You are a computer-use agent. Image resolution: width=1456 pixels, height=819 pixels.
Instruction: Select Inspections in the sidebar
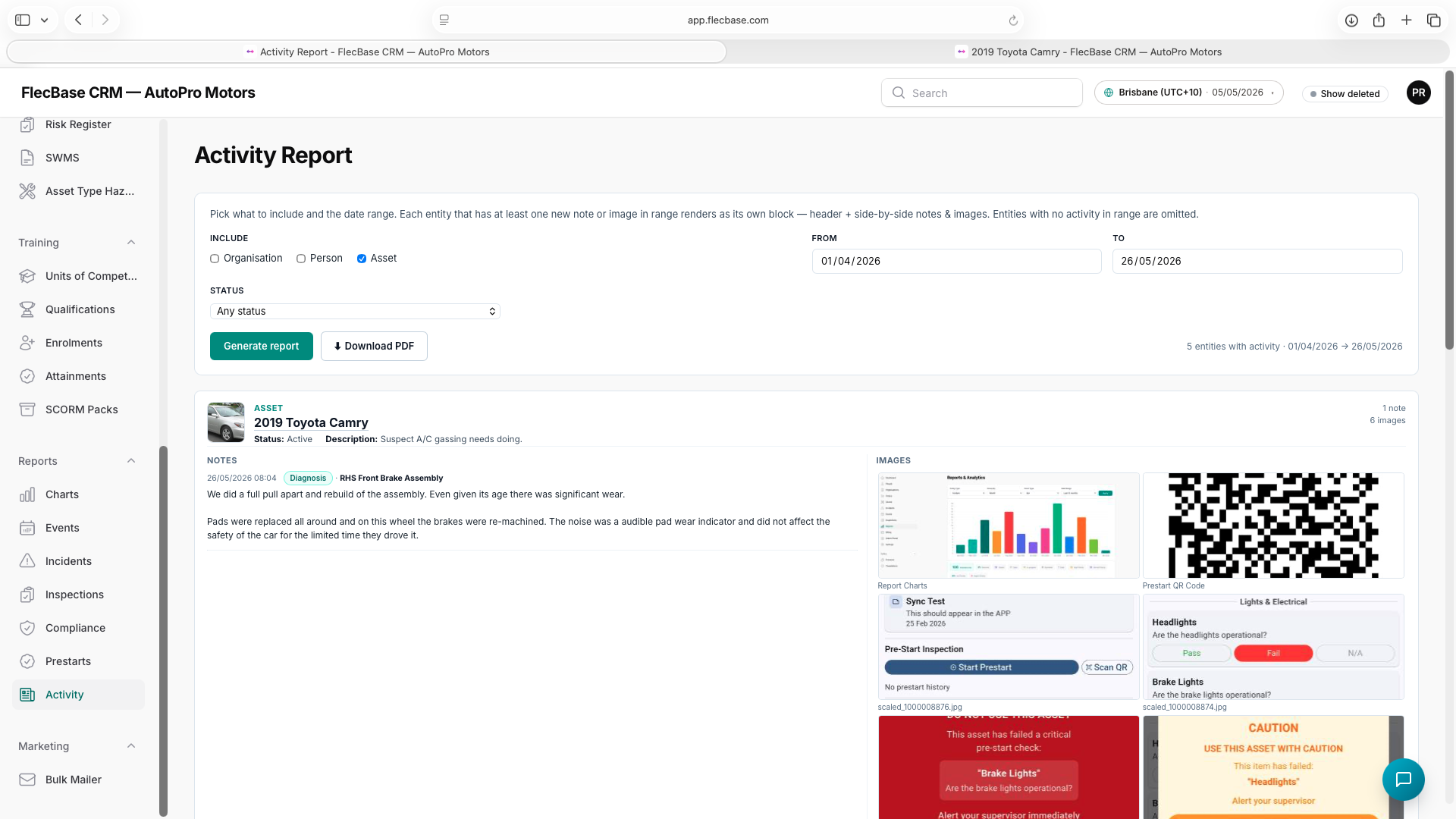click(78, 595)
